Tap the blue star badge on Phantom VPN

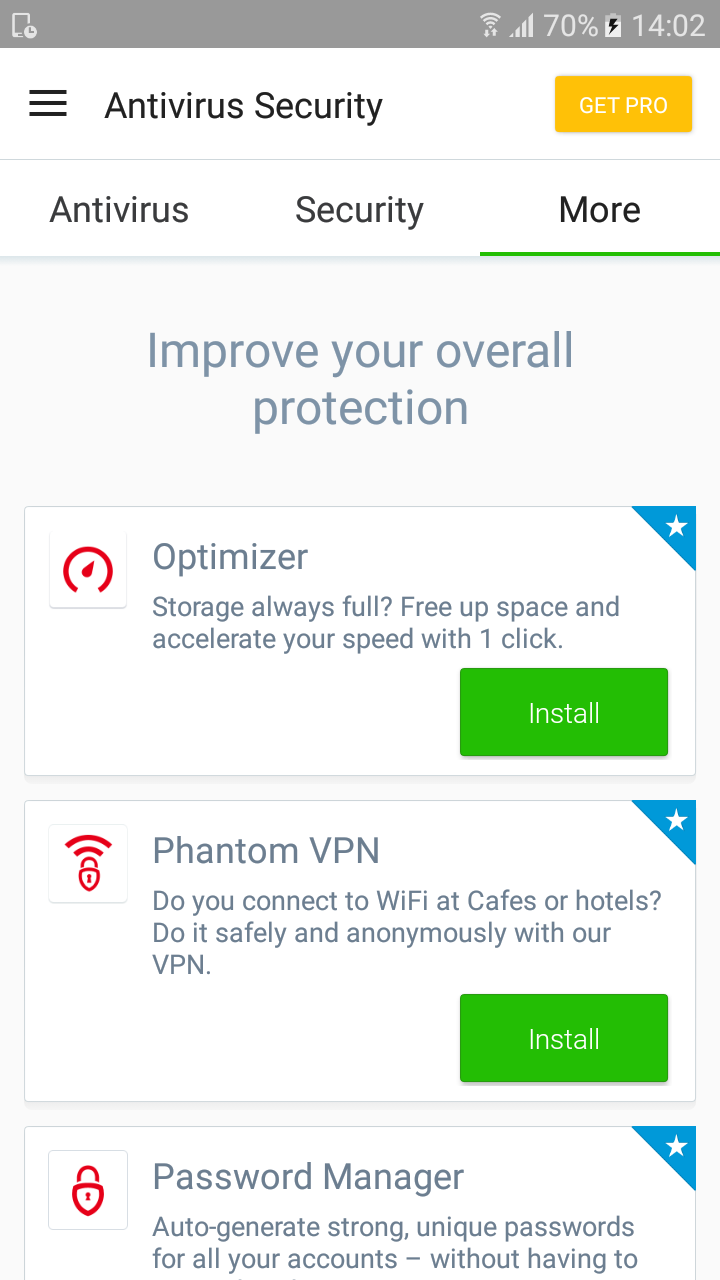[x=675, y=820]
